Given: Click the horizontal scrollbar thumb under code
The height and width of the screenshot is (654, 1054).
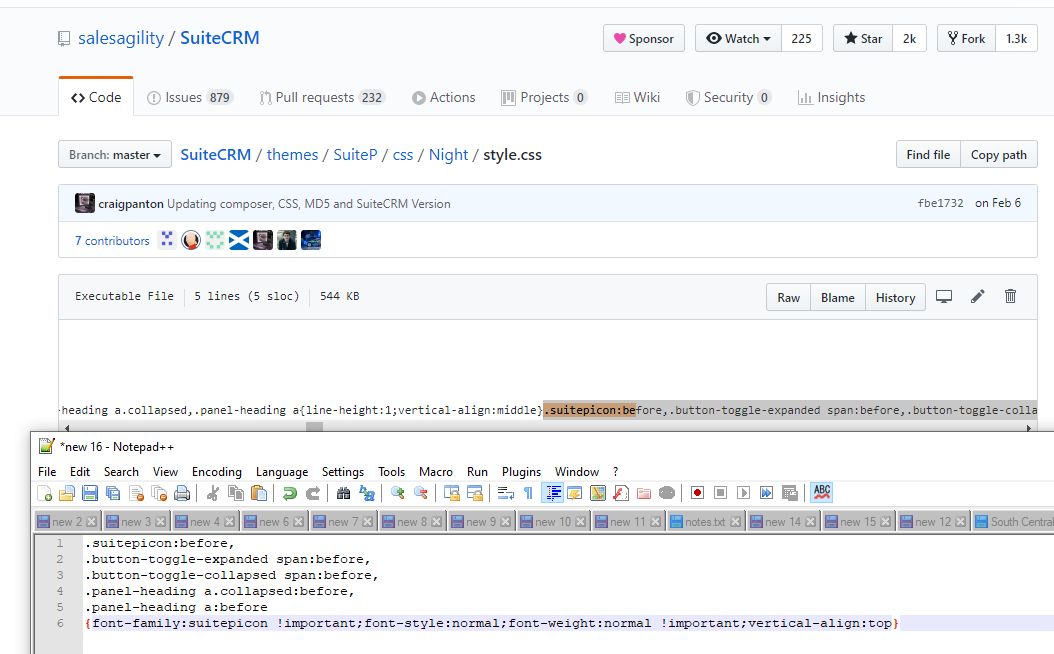Looking at the screenshot, I should 315,427.
